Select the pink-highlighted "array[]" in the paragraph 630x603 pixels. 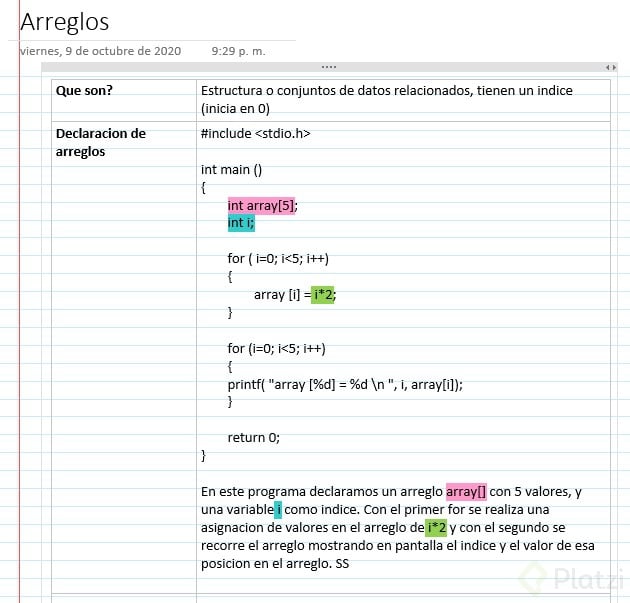(x=466, y=492)
